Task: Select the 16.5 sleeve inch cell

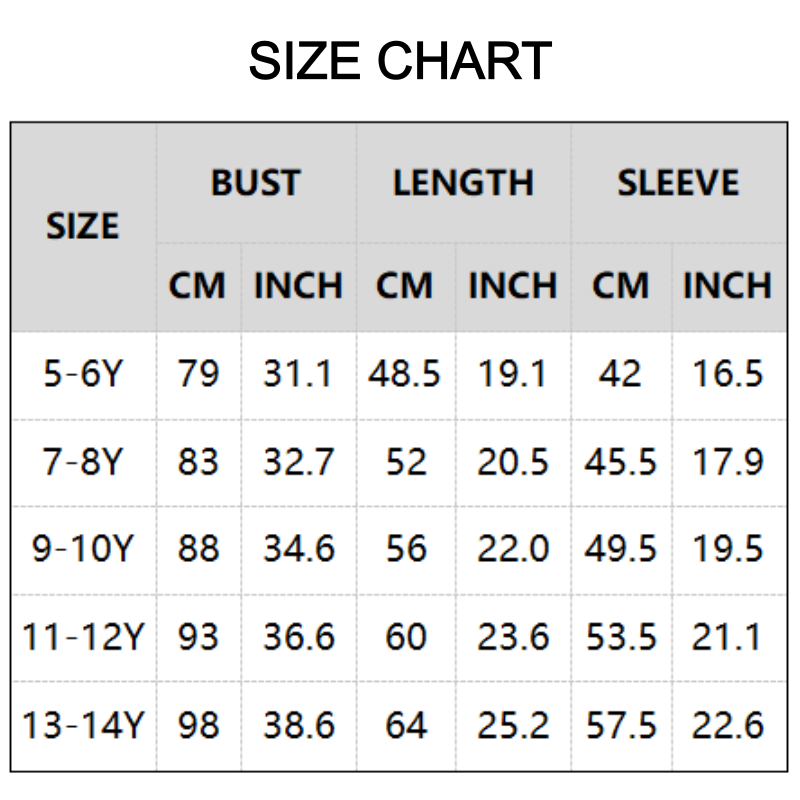Action: click(x=727, y=374)
